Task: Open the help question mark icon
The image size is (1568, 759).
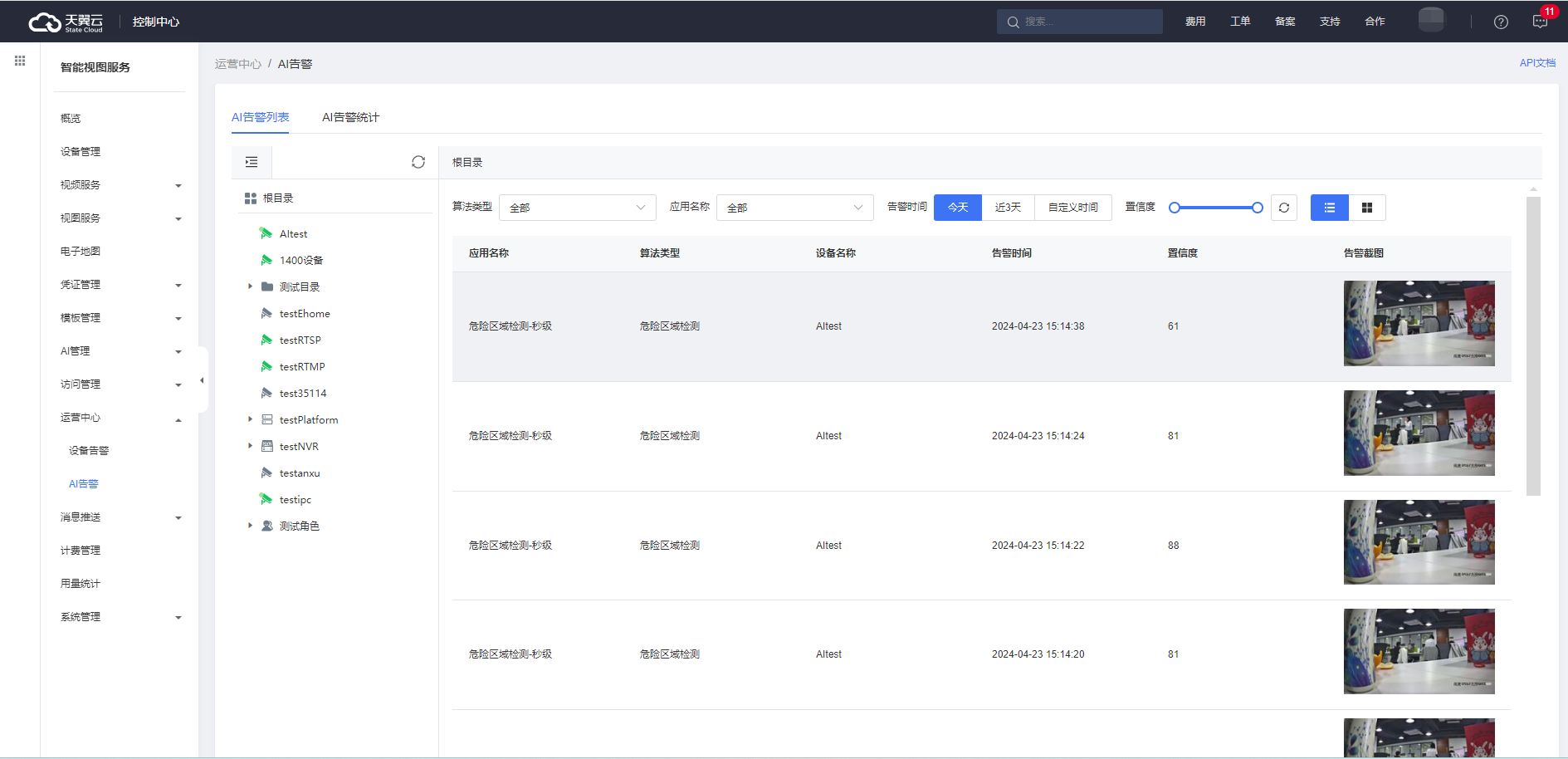Action: click(x=1501, y=22)
